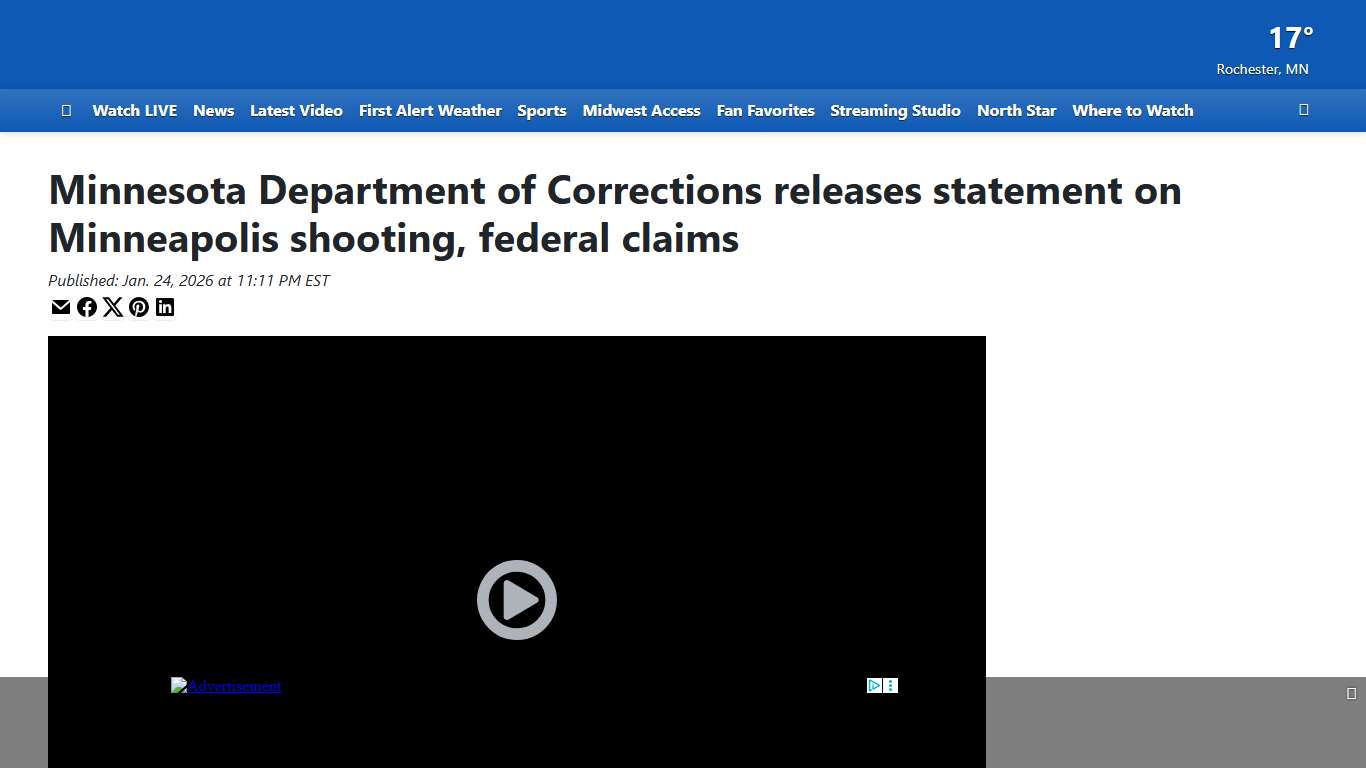Share the story on Facebook
This screenshot has width=1366, height=768.
[87, 307]
